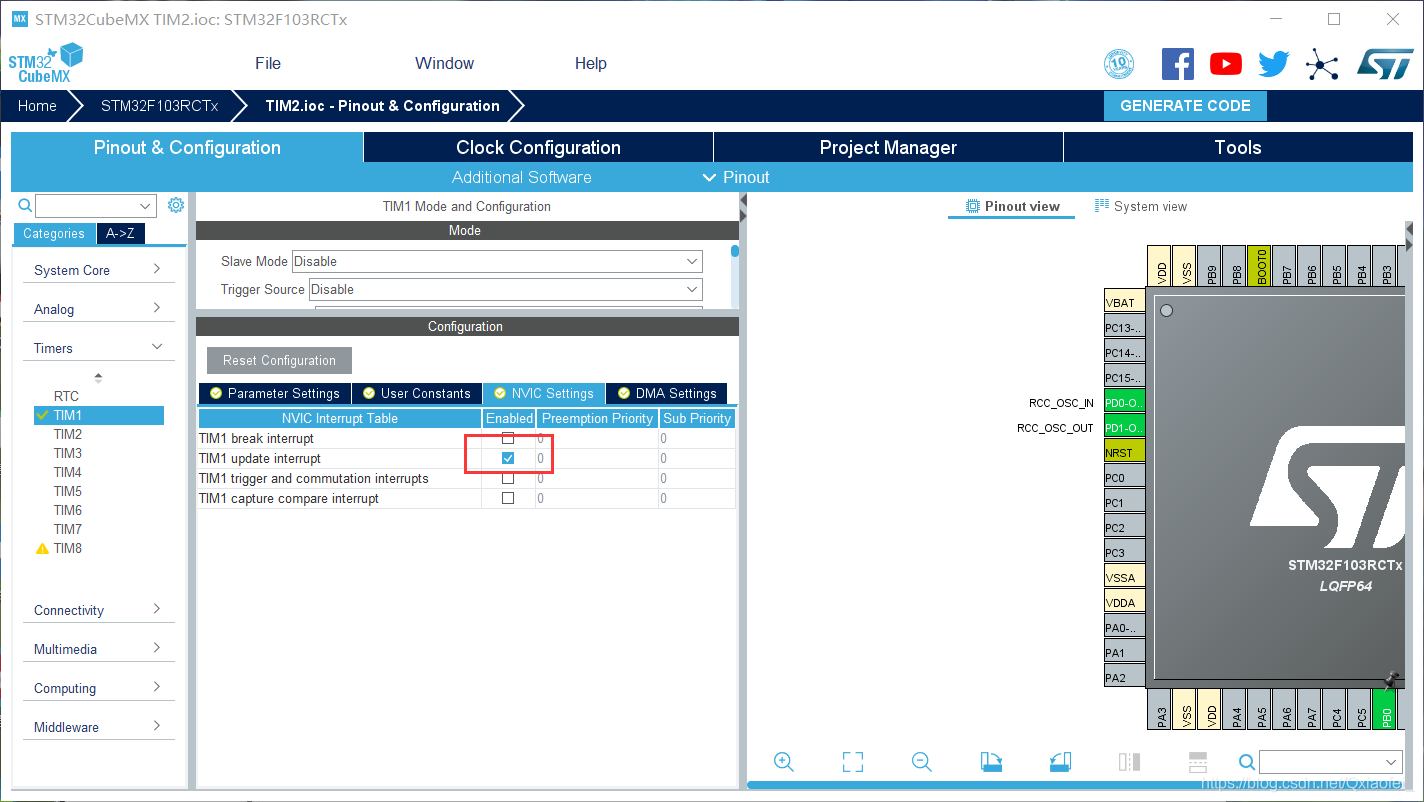
Task: Disable TIM1 update interrupt checkbox
Action: pos(508,458)
